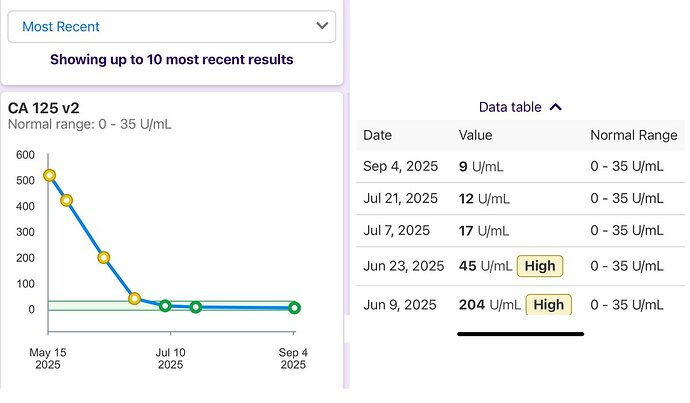Click the Value column header
This screenshot has height=403, width=690.
[475, 135]
